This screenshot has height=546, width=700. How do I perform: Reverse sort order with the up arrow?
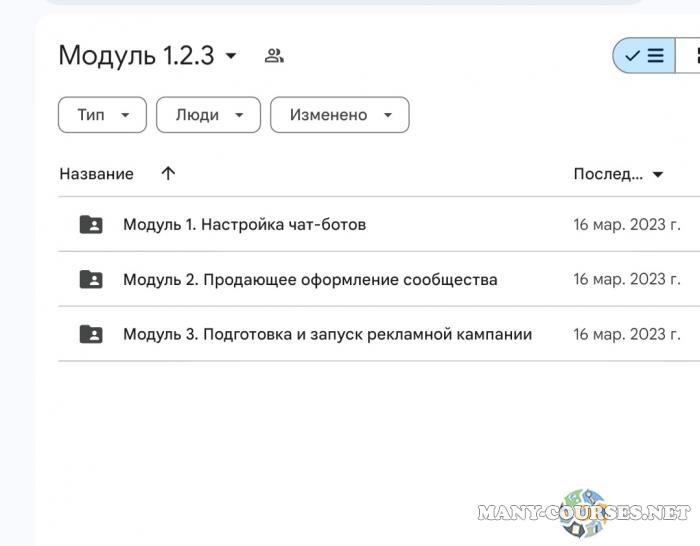coord(168,173)
